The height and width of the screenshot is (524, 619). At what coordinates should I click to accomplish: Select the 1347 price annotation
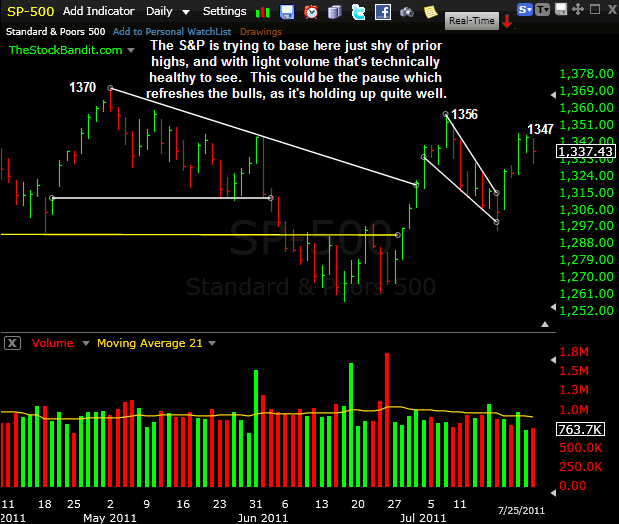(x=540, y=129)
